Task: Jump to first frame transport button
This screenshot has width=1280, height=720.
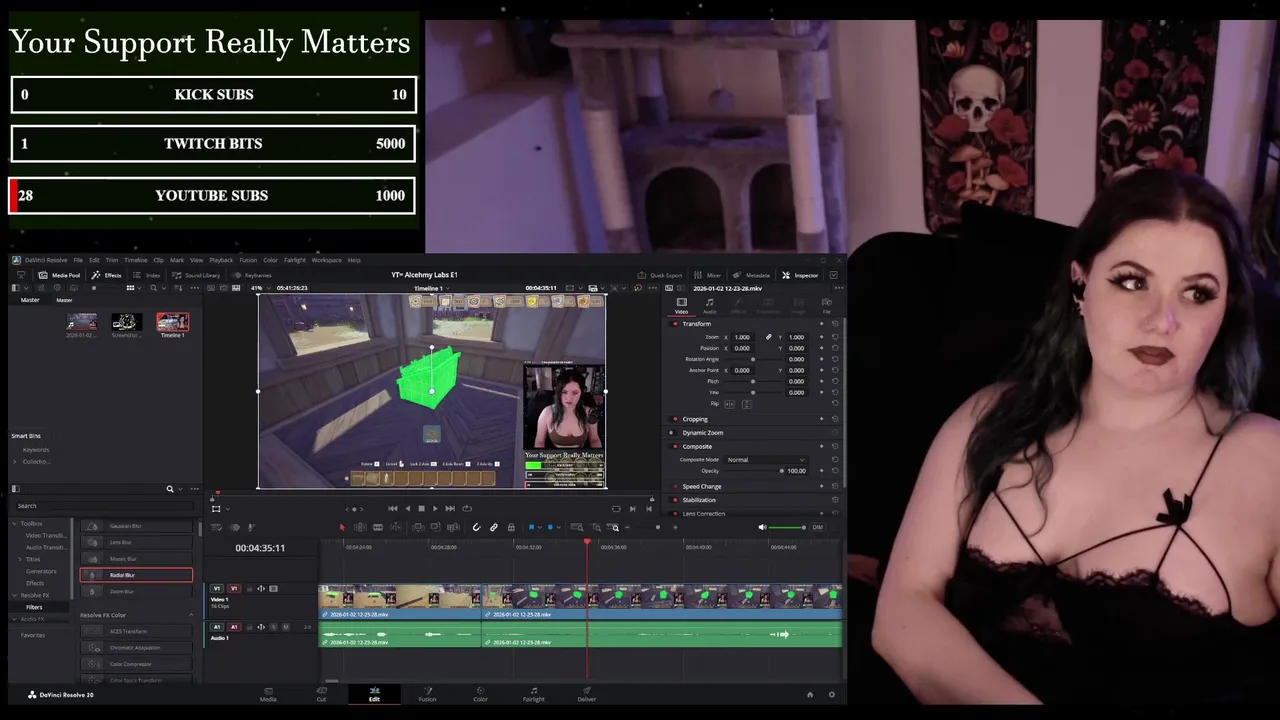Action: click(392, 508)
